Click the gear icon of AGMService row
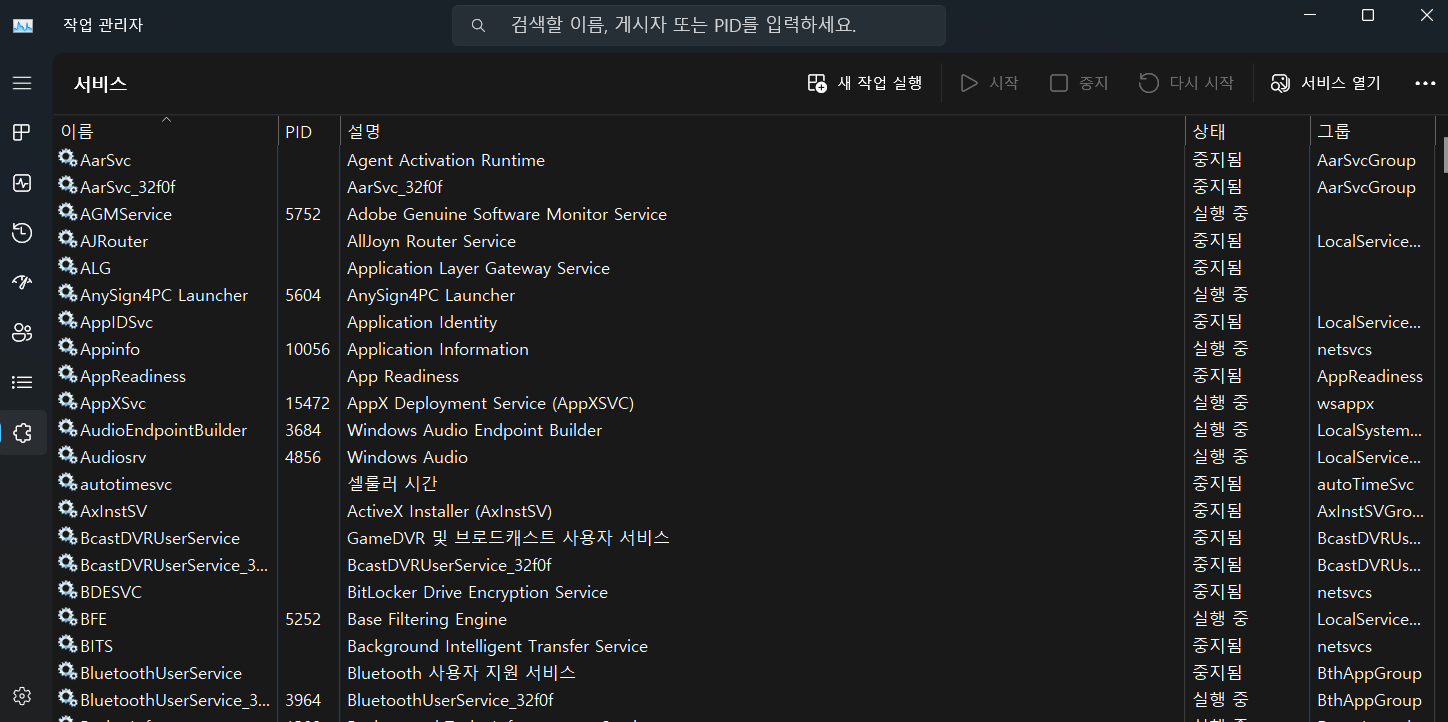1448x722 pixels. pos(67,213)
